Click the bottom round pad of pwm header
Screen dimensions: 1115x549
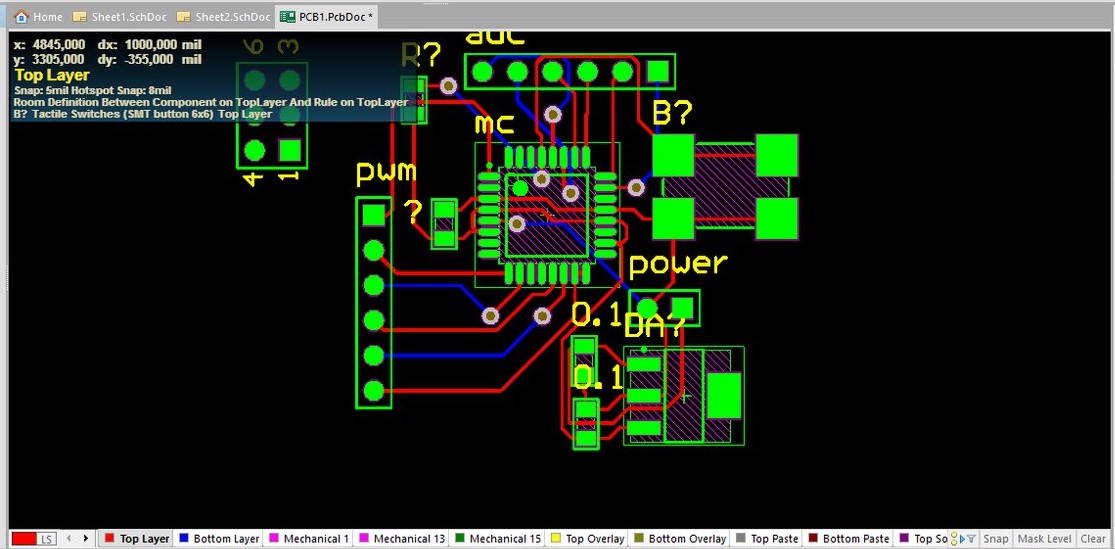tap(374, 390)
